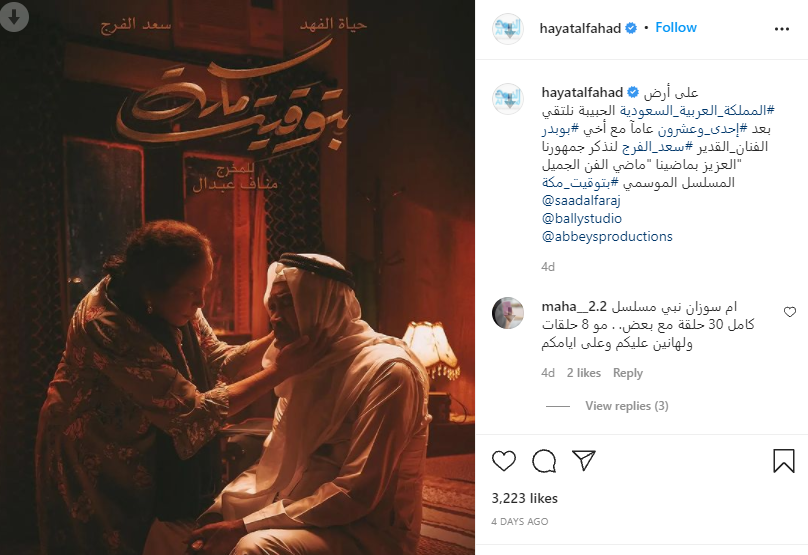Image resolution: width=808 pixels, height=555 pixels.
Task: Open the maha__2.2 username link
Action: click(x=574, y=307)
